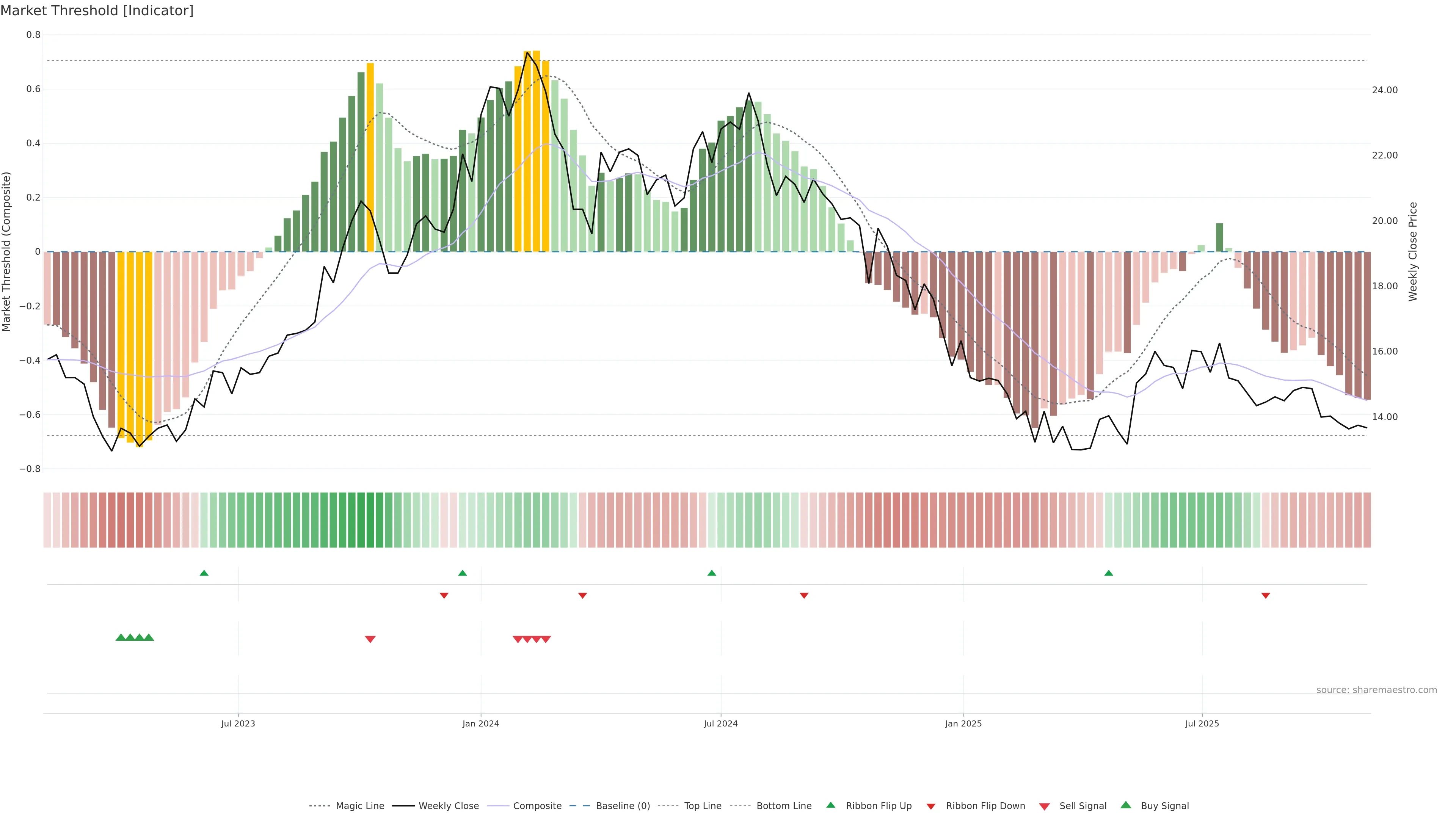The height and width of the screenshot is (819, 1456).
Task: Click the first green ribbon flip up marker
Action: (204, 573)
